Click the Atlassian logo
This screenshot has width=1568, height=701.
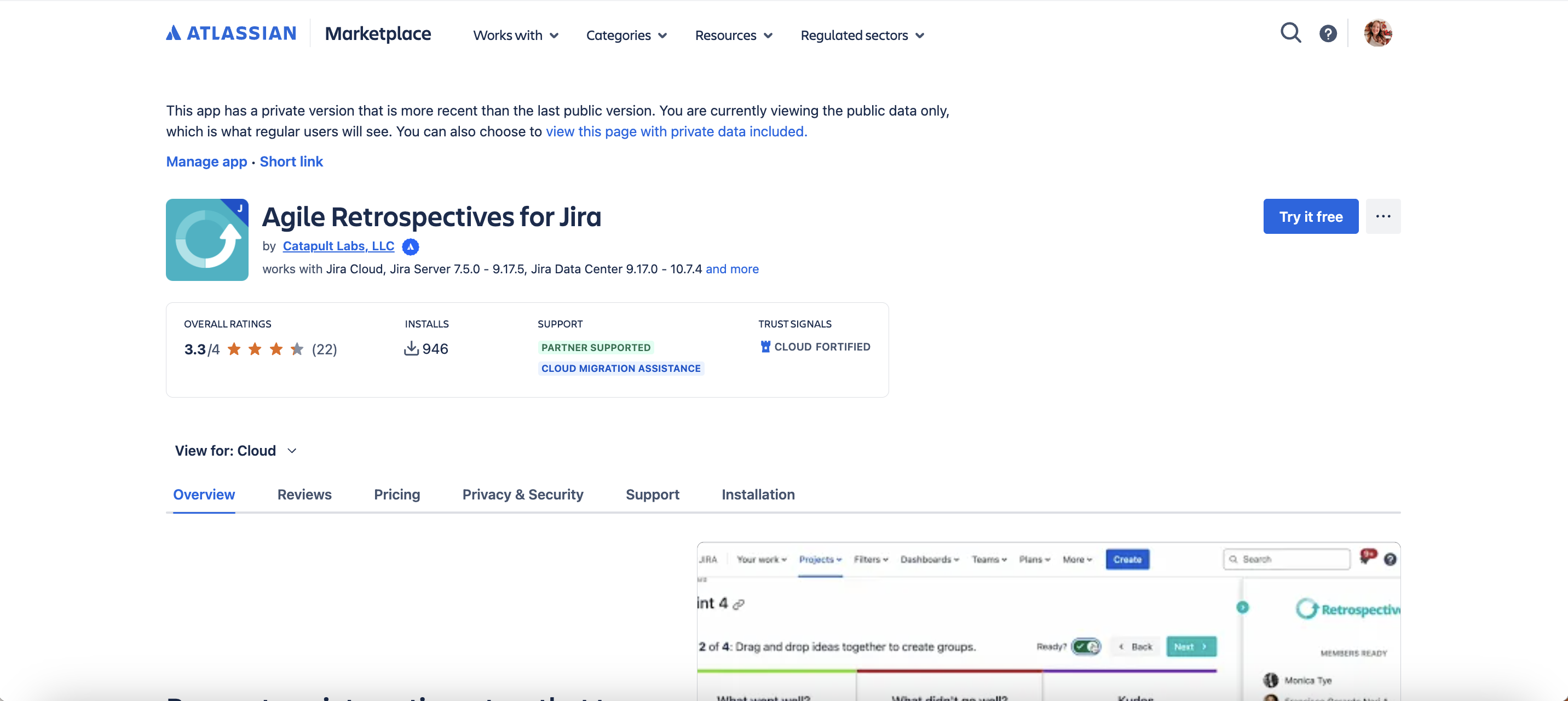[x=231, y=33]
